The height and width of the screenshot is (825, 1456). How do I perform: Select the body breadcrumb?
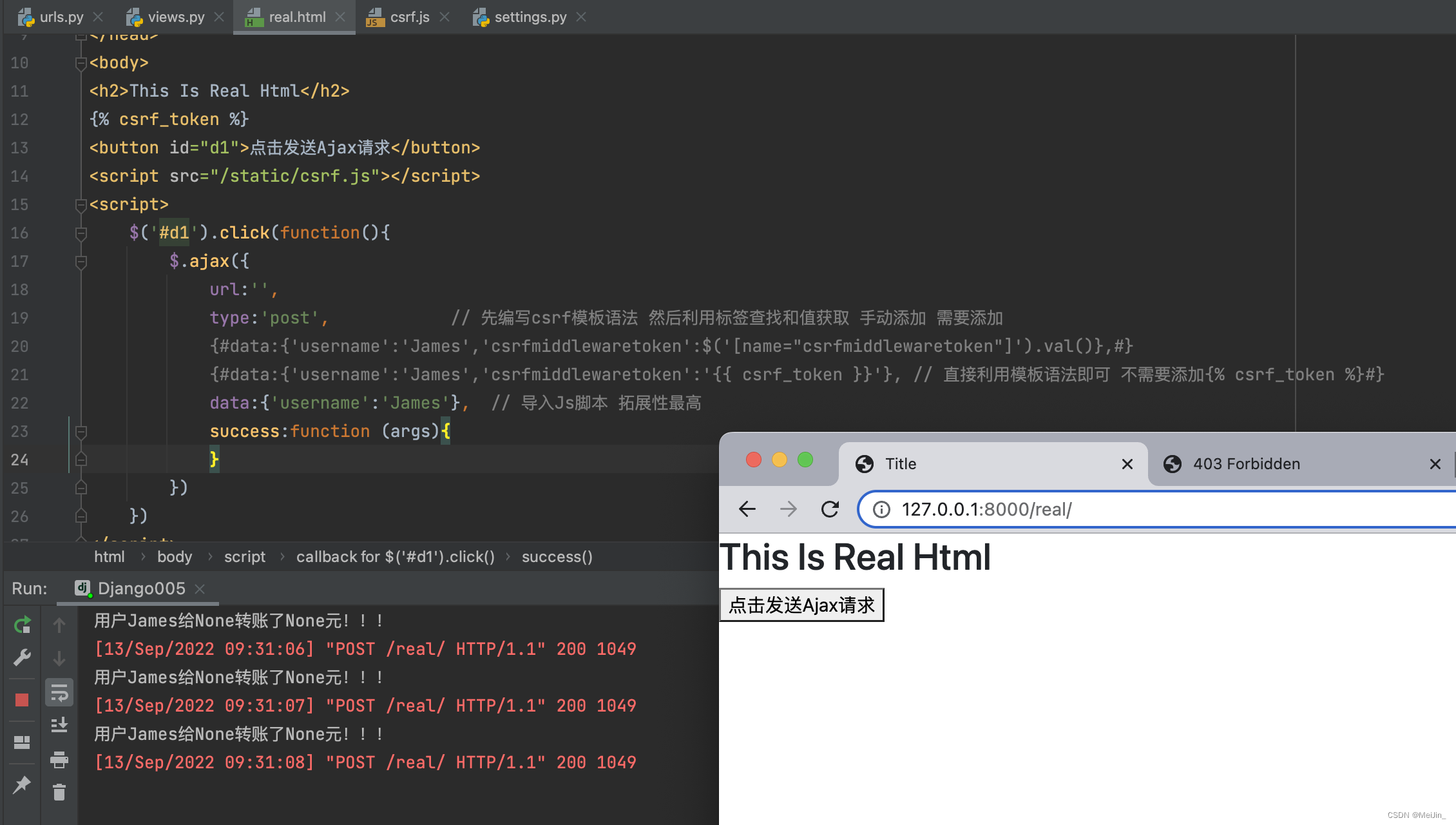(175, 557)
